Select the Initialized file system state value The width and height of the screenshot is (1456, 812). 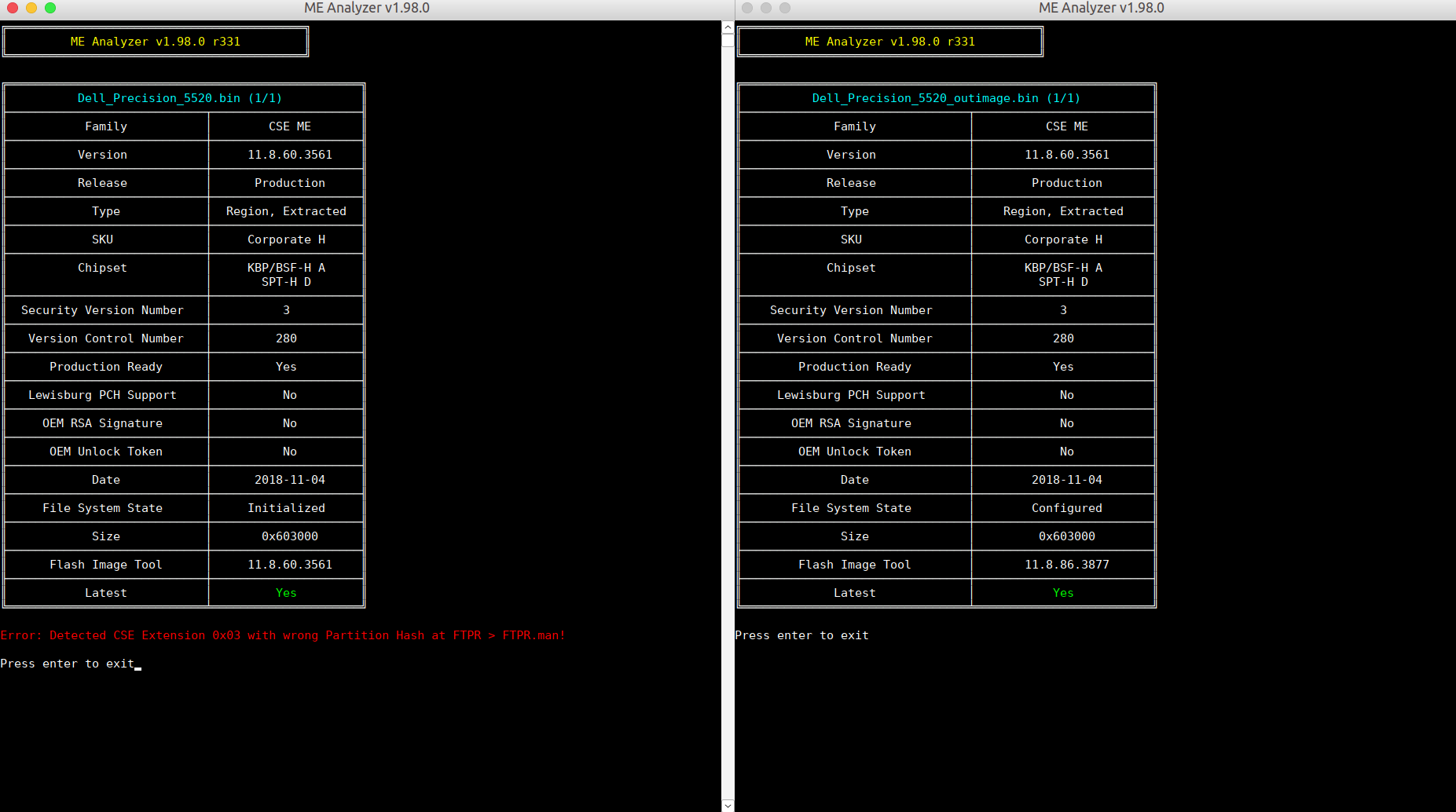coord(286,508)
